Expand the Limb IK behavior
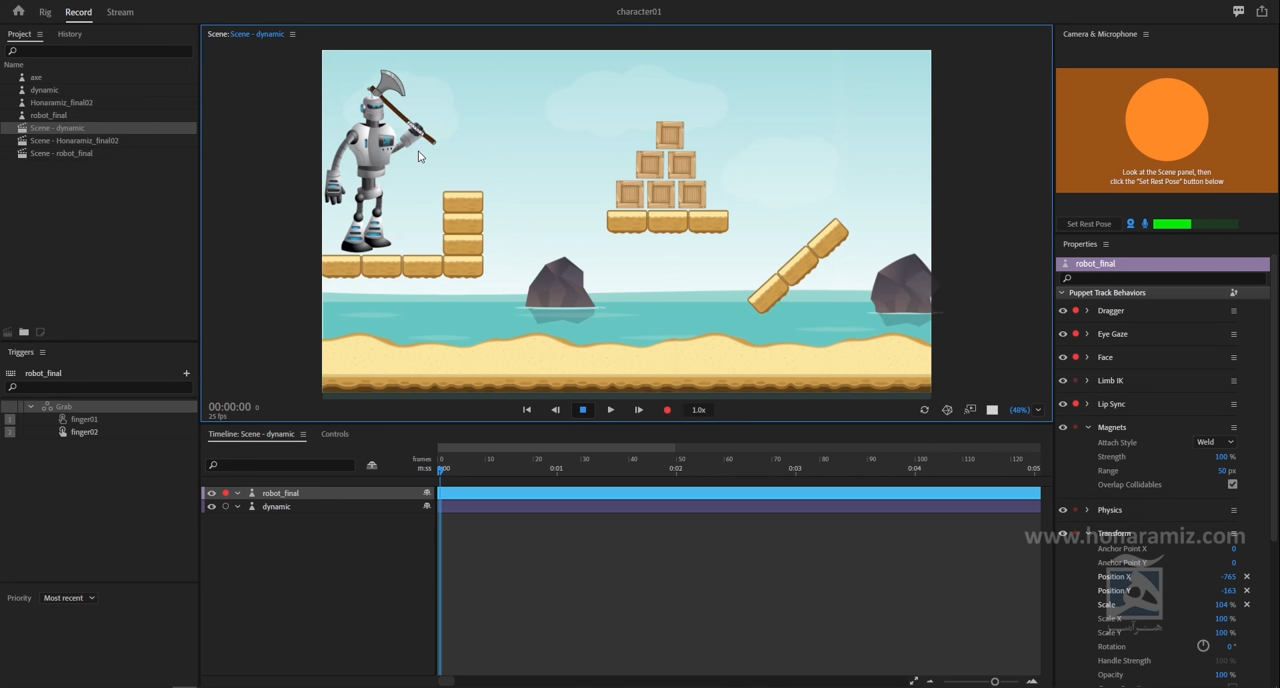 coord(1087,381)
